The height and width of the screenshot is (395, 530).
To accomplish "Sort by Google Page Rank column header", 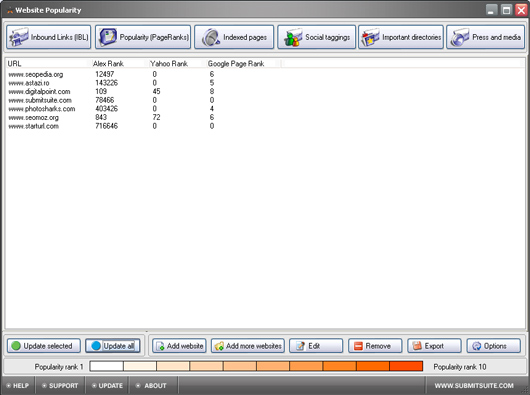I will click(243, 64).
